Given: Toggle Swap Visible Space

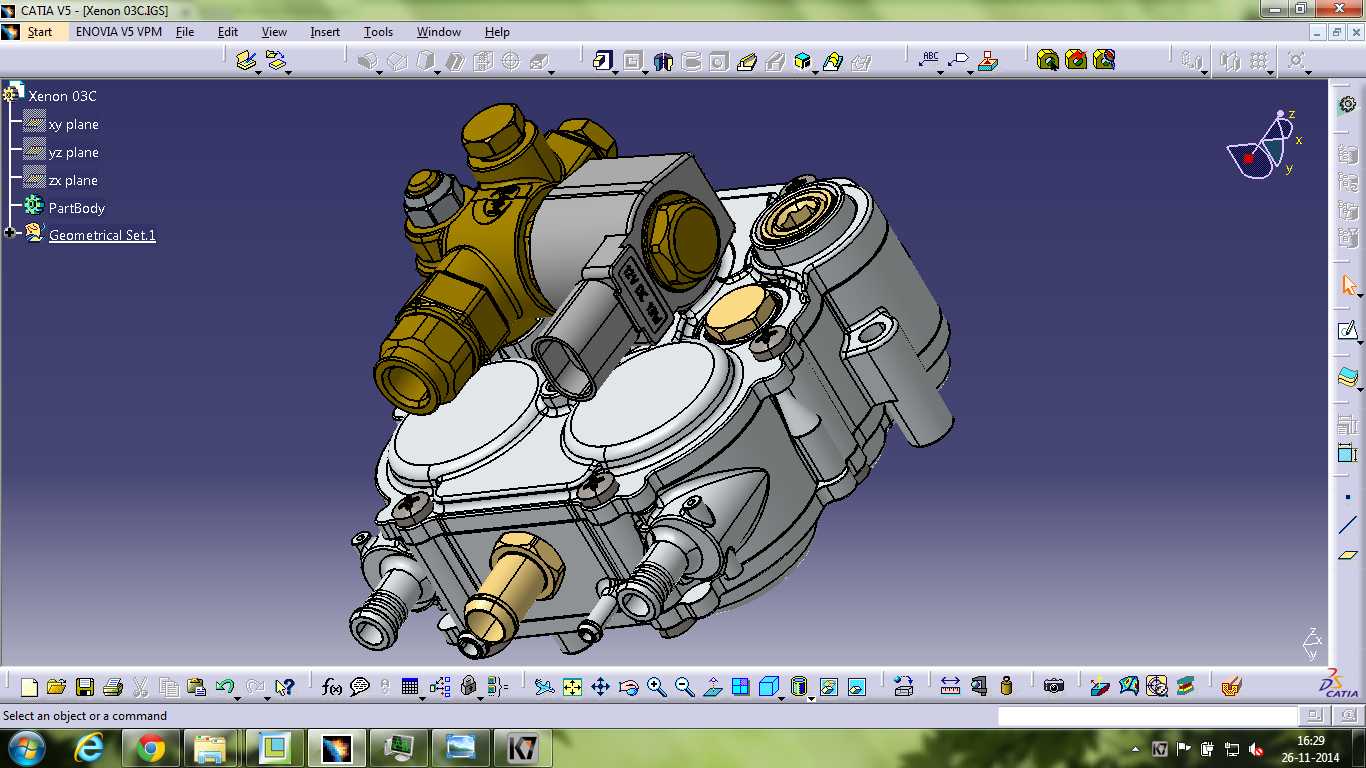Looking at the screenshot, I should click(857, 687).
